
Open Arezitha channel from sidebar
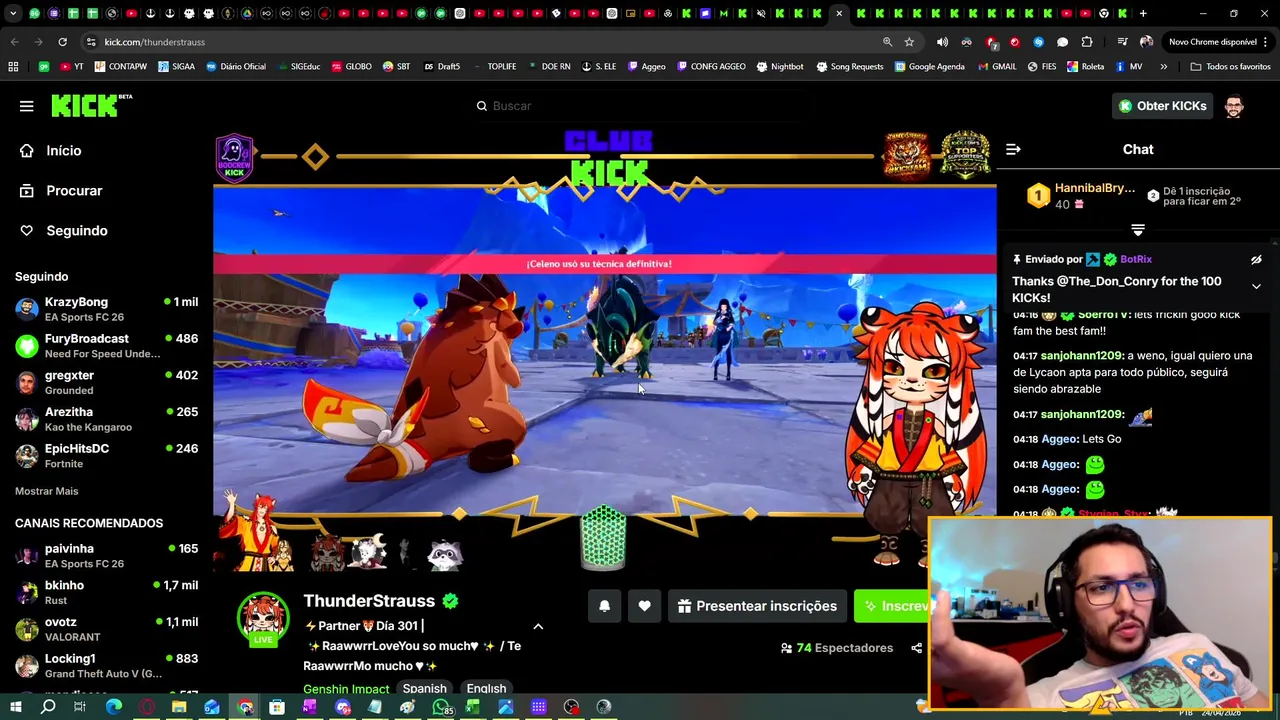(x=106, y=419)
